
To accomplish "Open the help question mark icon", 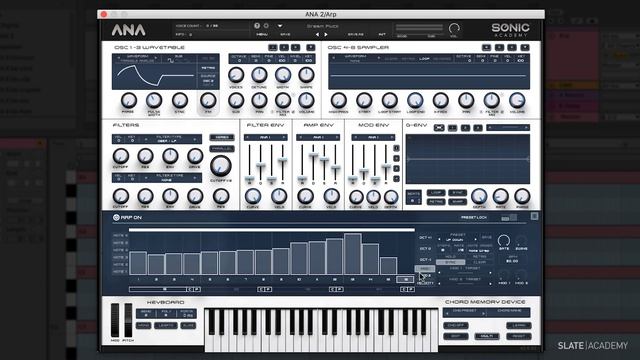I will point(257,26).
